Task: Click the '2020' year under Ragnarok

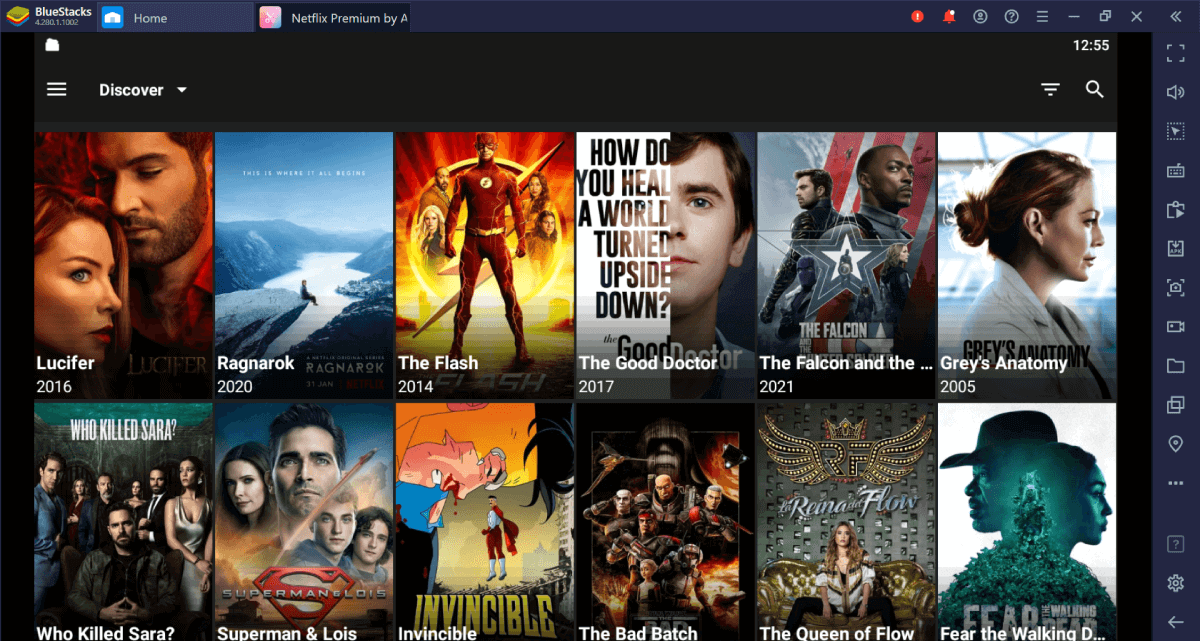Action: pos(235,386)
